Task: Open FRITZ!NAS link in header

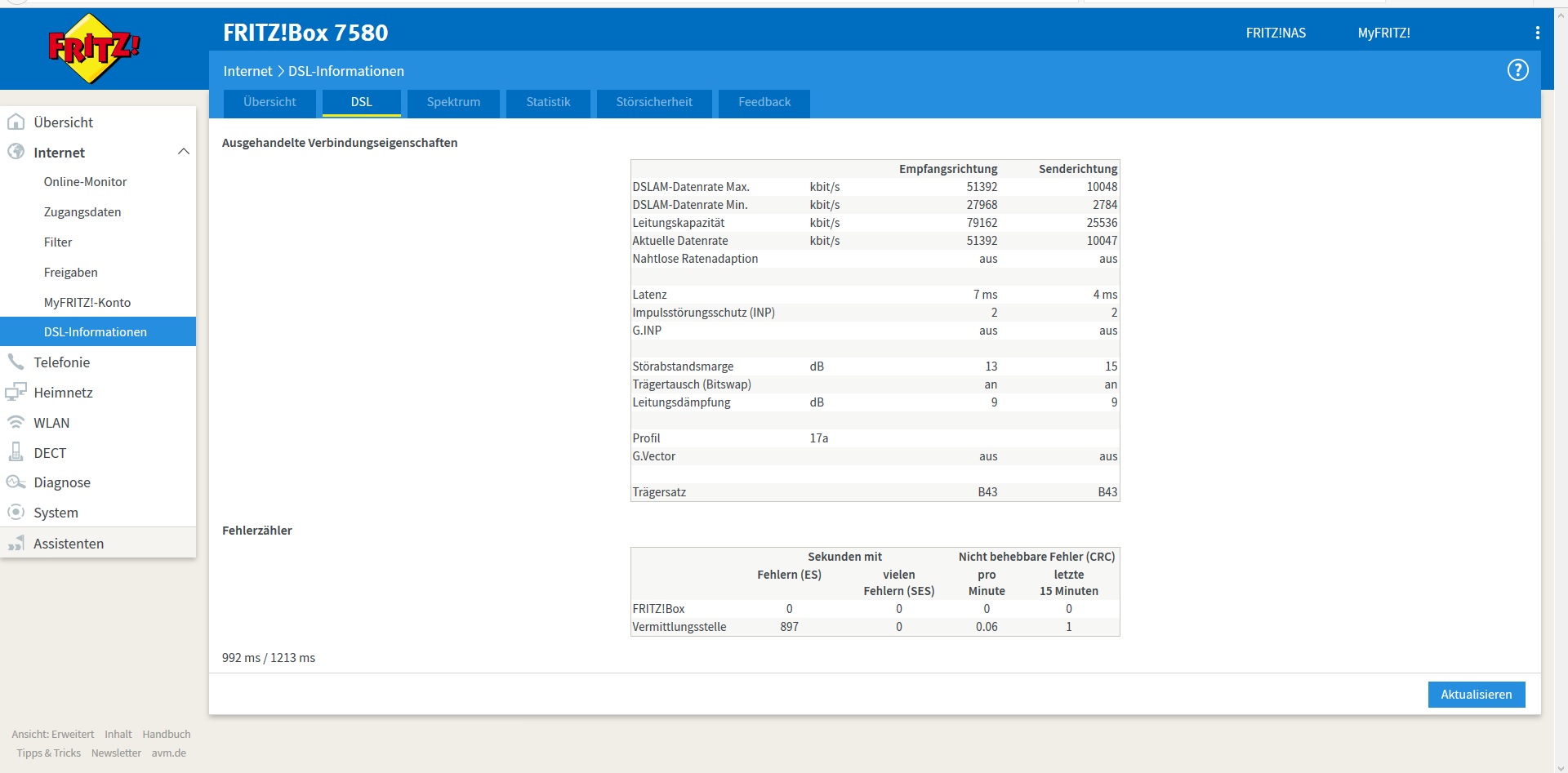Action: pos(1276,33)
